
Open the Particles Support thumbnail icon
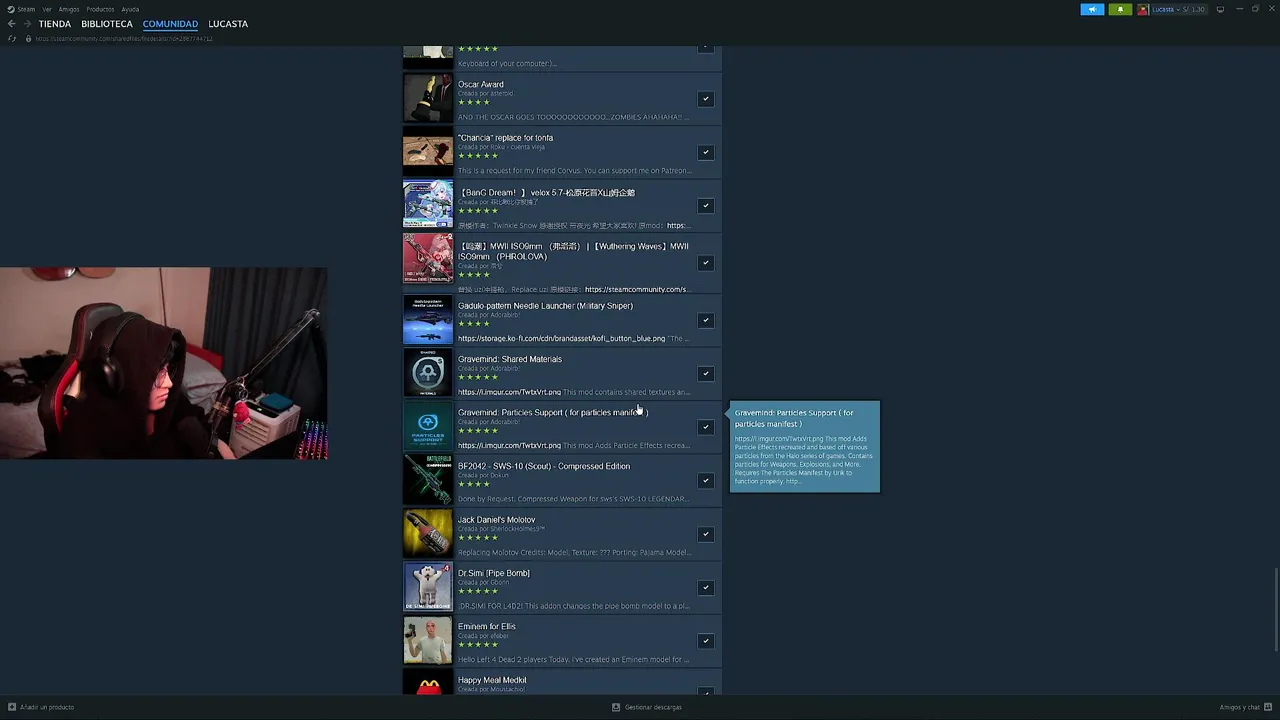coord(428,427)
